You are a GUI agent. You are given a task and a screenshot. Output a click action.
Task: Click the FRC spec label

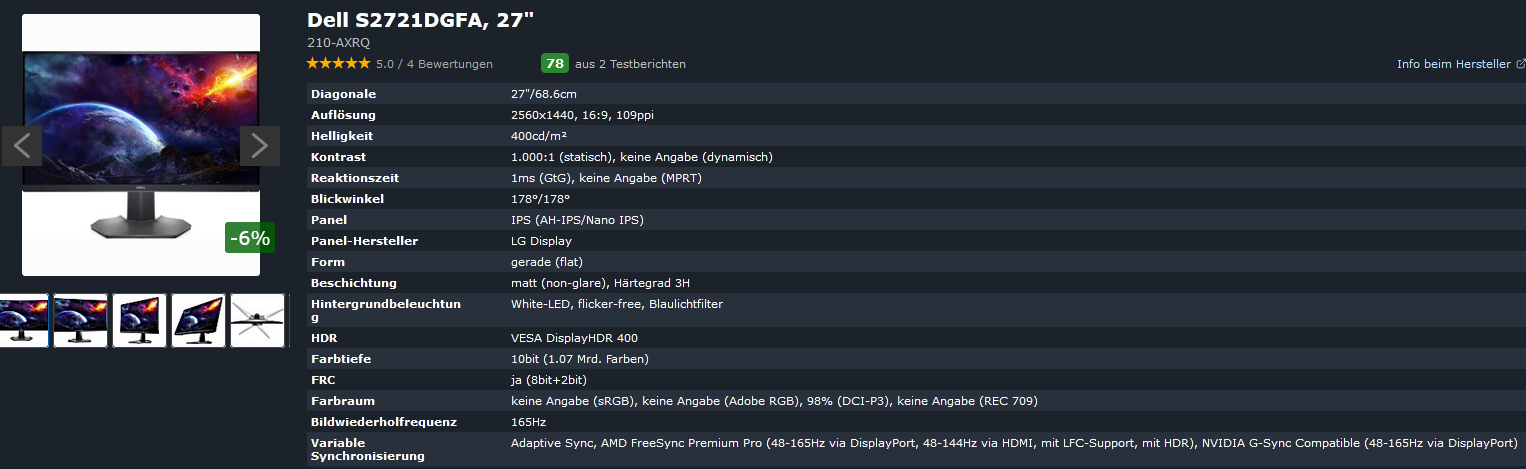click(x=323, y=380)
